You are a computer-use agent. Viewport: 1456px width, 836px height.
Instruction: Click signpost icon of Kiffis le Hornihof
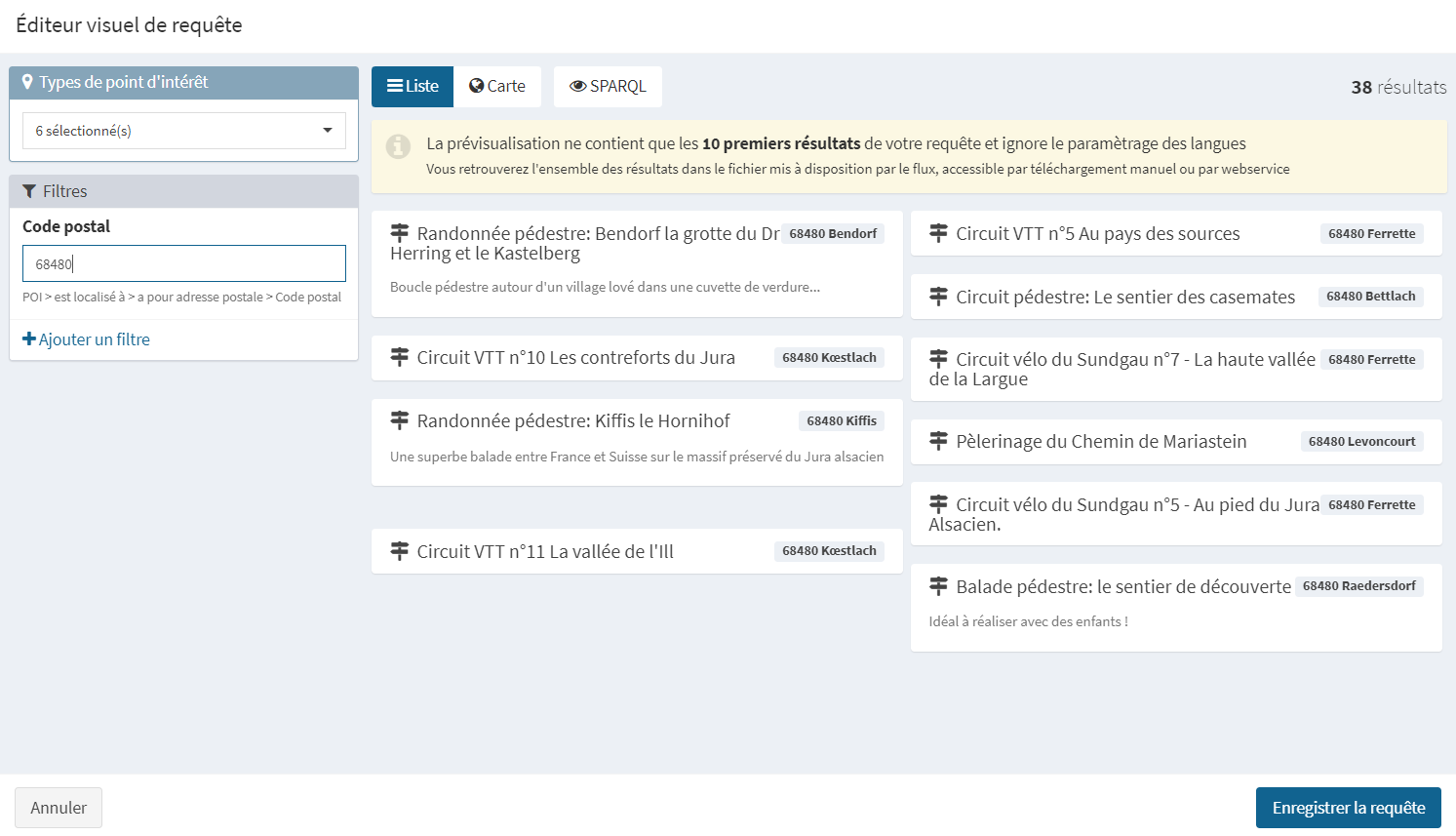pos(399,421)
